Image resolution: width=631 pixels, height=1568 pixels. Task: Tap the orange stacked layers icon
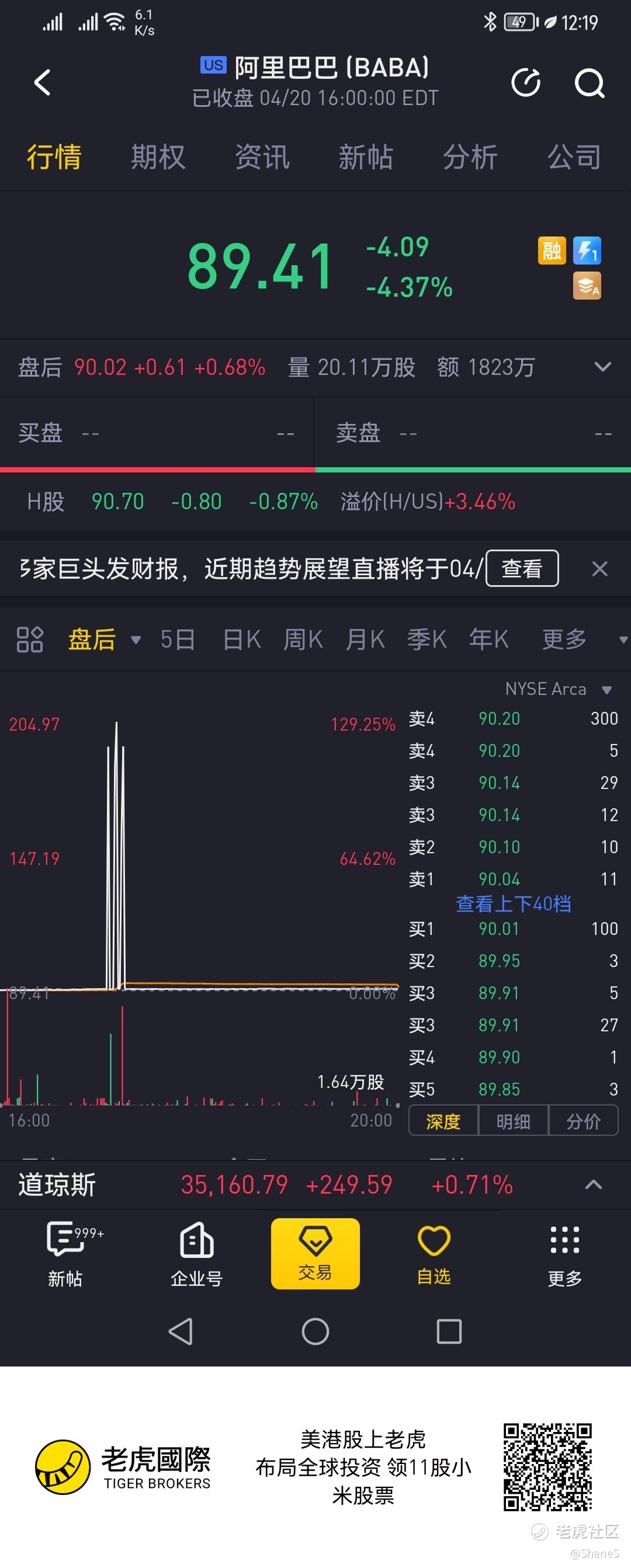click(x=587, y=286)
